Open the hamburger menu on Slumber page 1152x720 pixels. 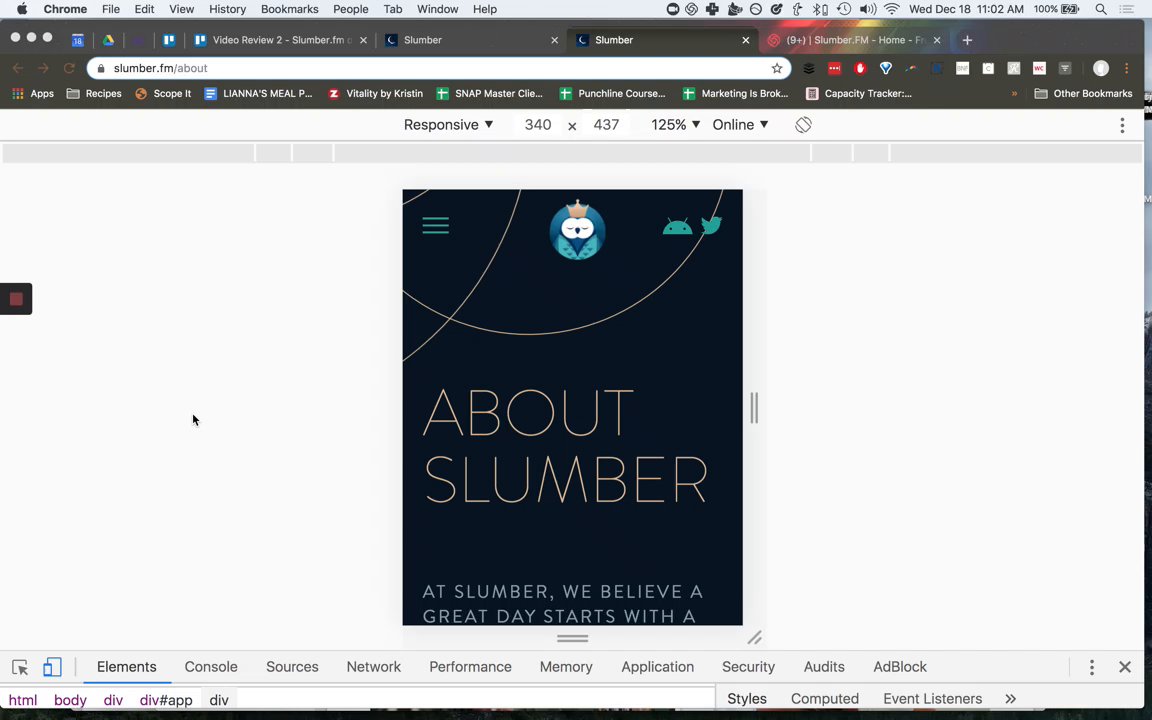pos(436,226)
